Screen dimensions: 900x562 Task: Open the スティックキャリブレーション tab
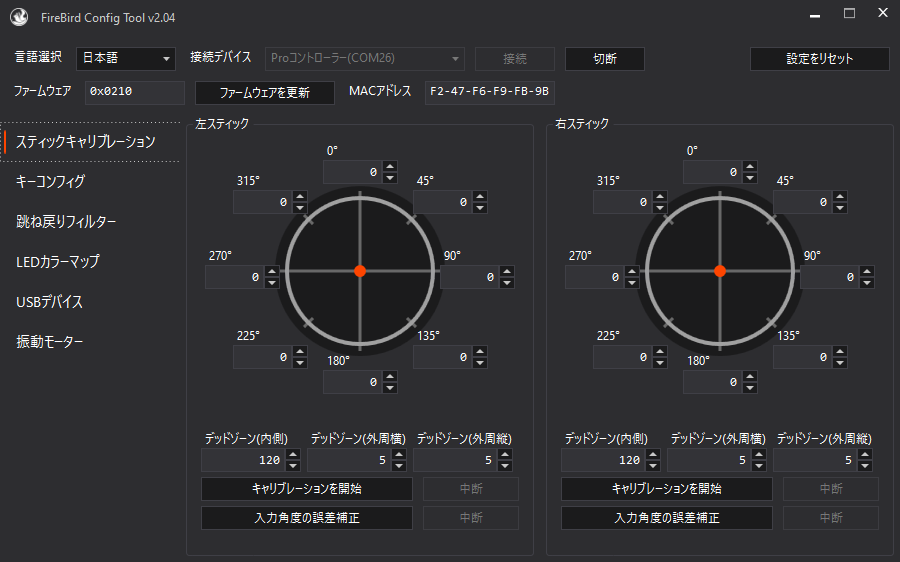[x=91, y=142]
